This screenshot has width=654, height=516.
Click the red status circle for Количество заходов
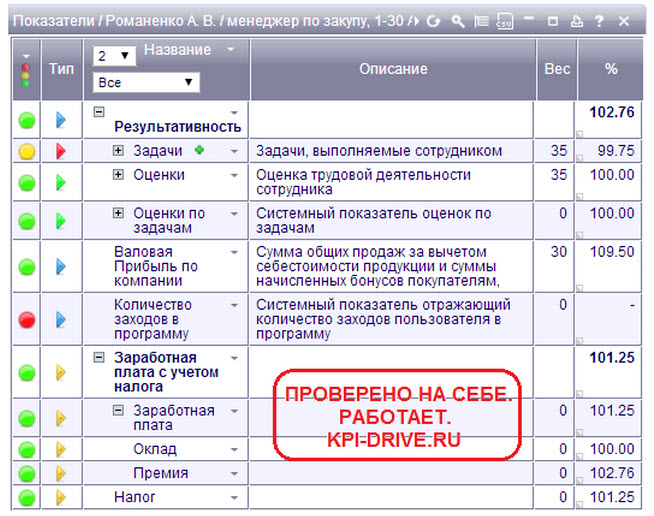pyautogui.click(x=27, y=320)
